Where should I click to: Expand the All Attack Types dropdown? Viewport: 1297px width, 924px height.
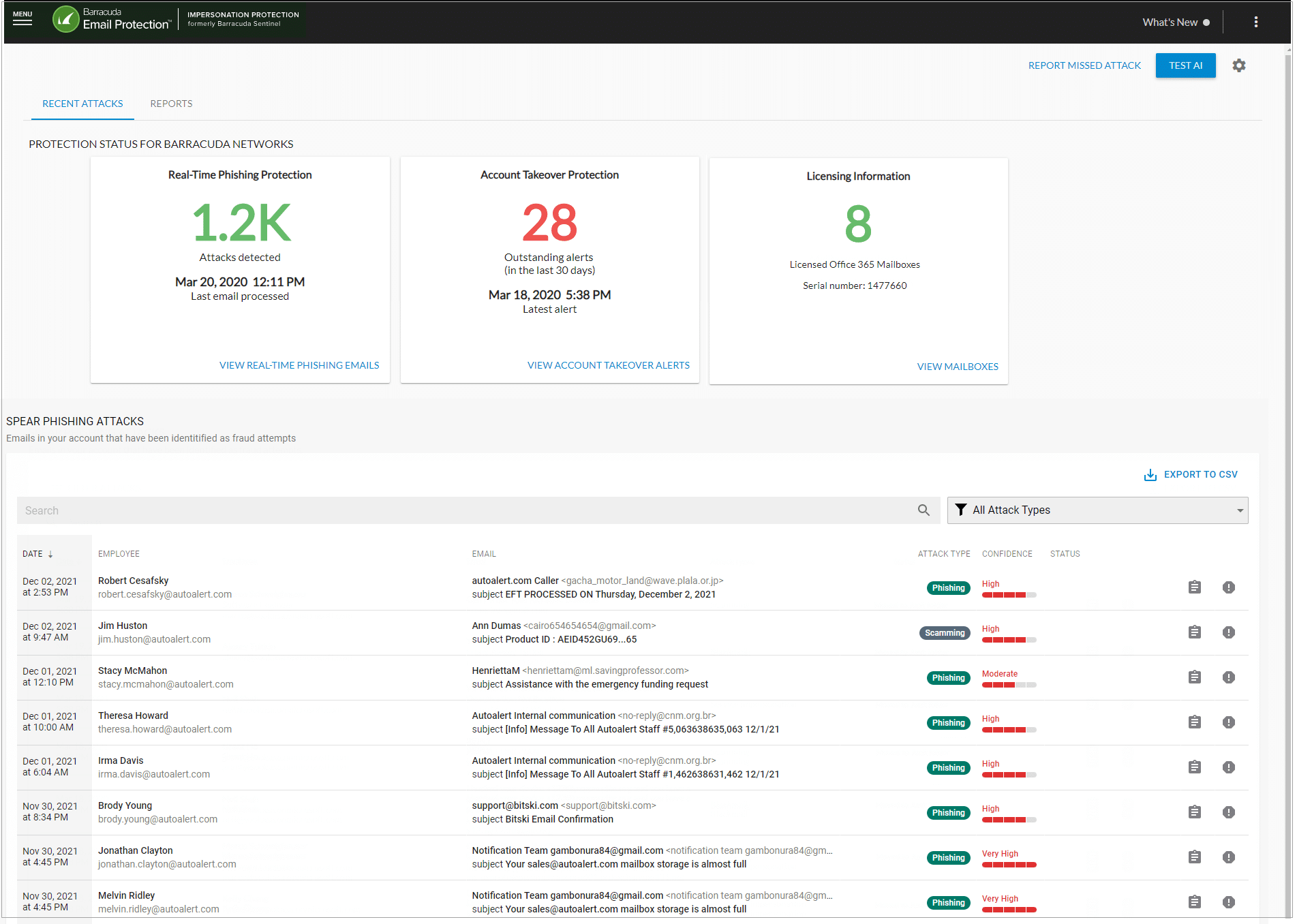pyautogui.click(x=1097, y=510)
